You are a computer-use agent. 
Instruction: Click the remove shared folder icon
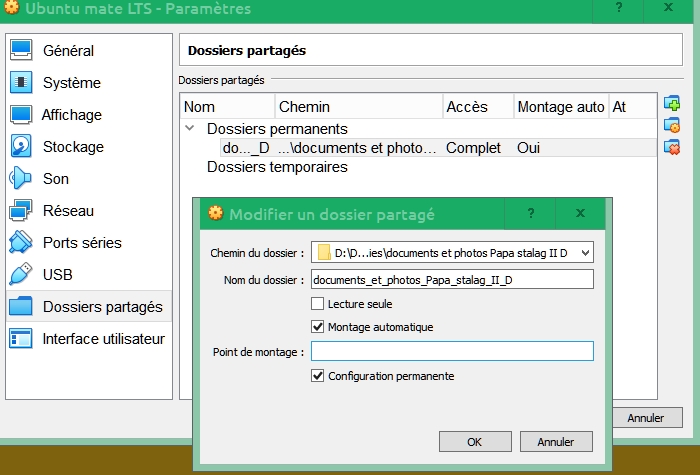[672, 147]
